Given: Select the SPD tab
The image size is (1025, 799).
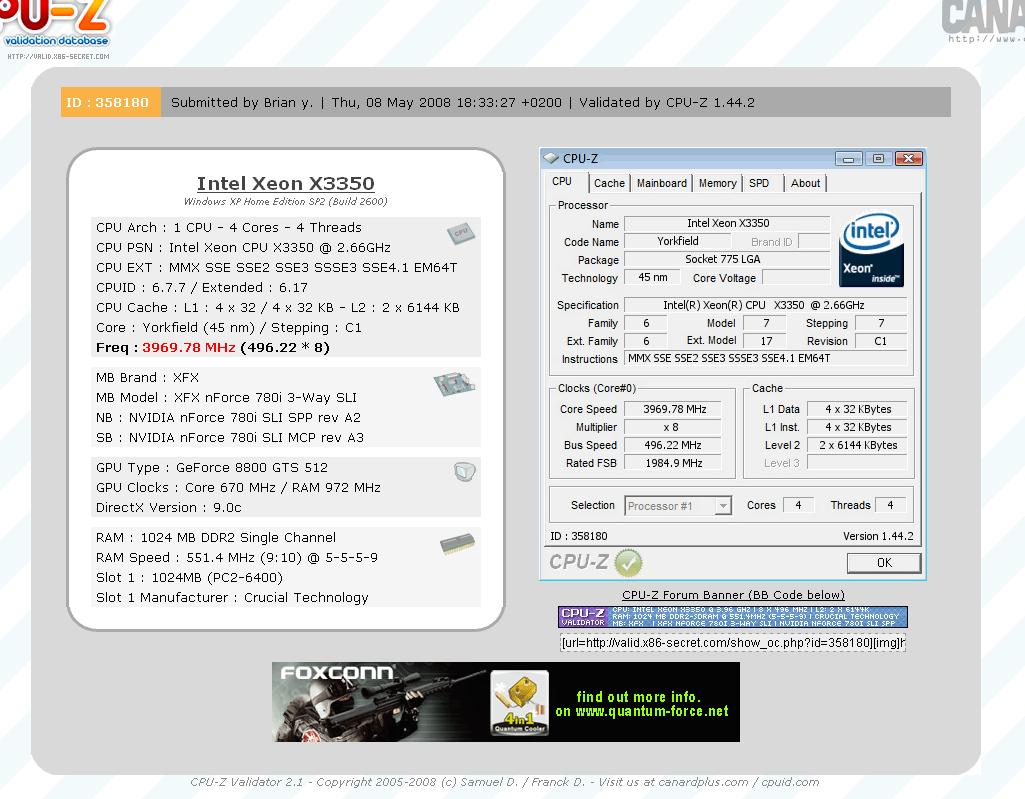Looking at the screenshot, I should [x=759, y=184].
